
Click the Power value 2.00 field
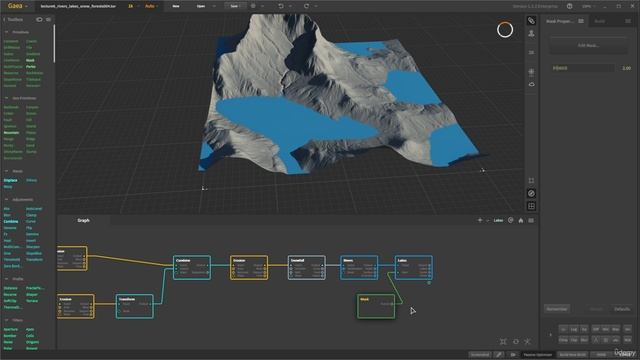[x=627, y=68]
